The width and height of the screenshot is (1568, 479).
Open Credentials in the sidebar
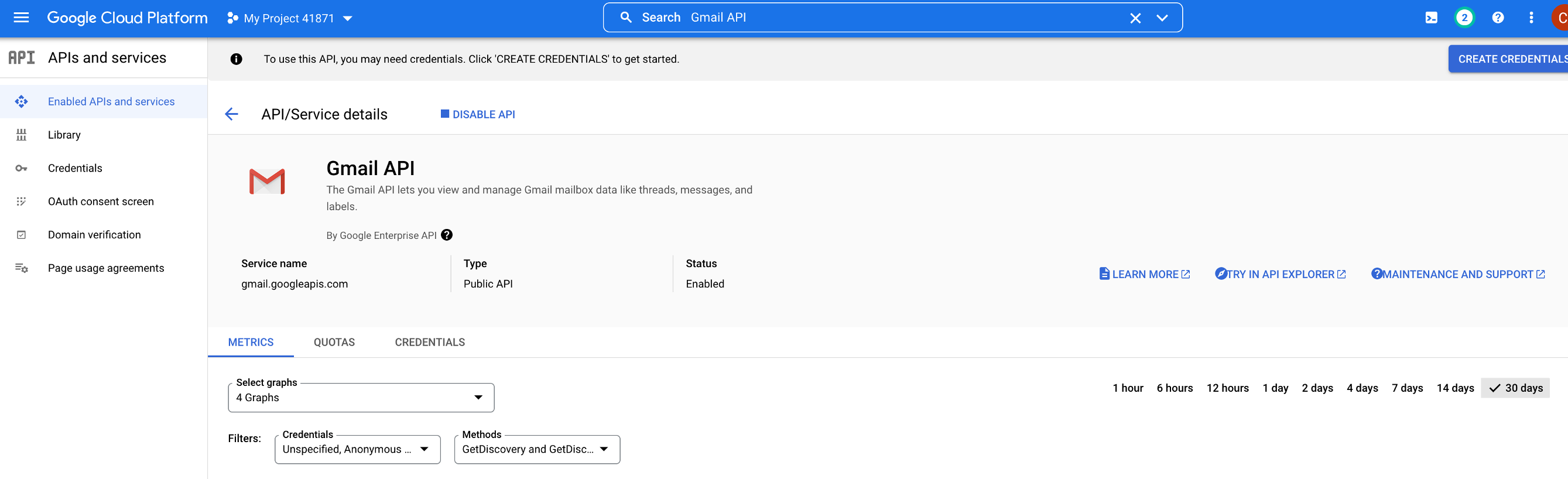tap(104, 169)
